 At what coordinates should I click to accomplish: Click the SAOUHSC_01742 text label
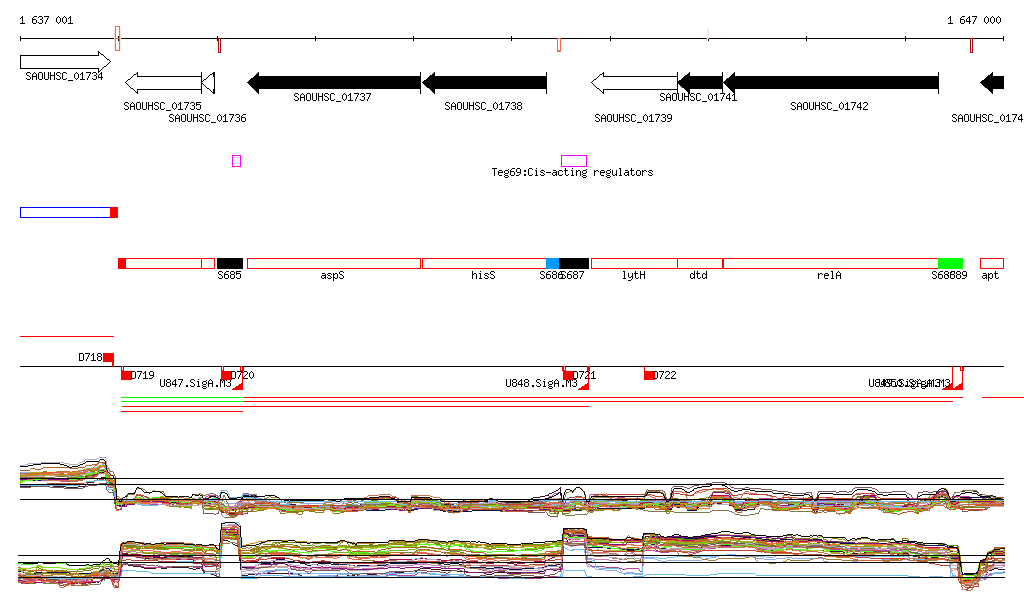tap(829, 106)
